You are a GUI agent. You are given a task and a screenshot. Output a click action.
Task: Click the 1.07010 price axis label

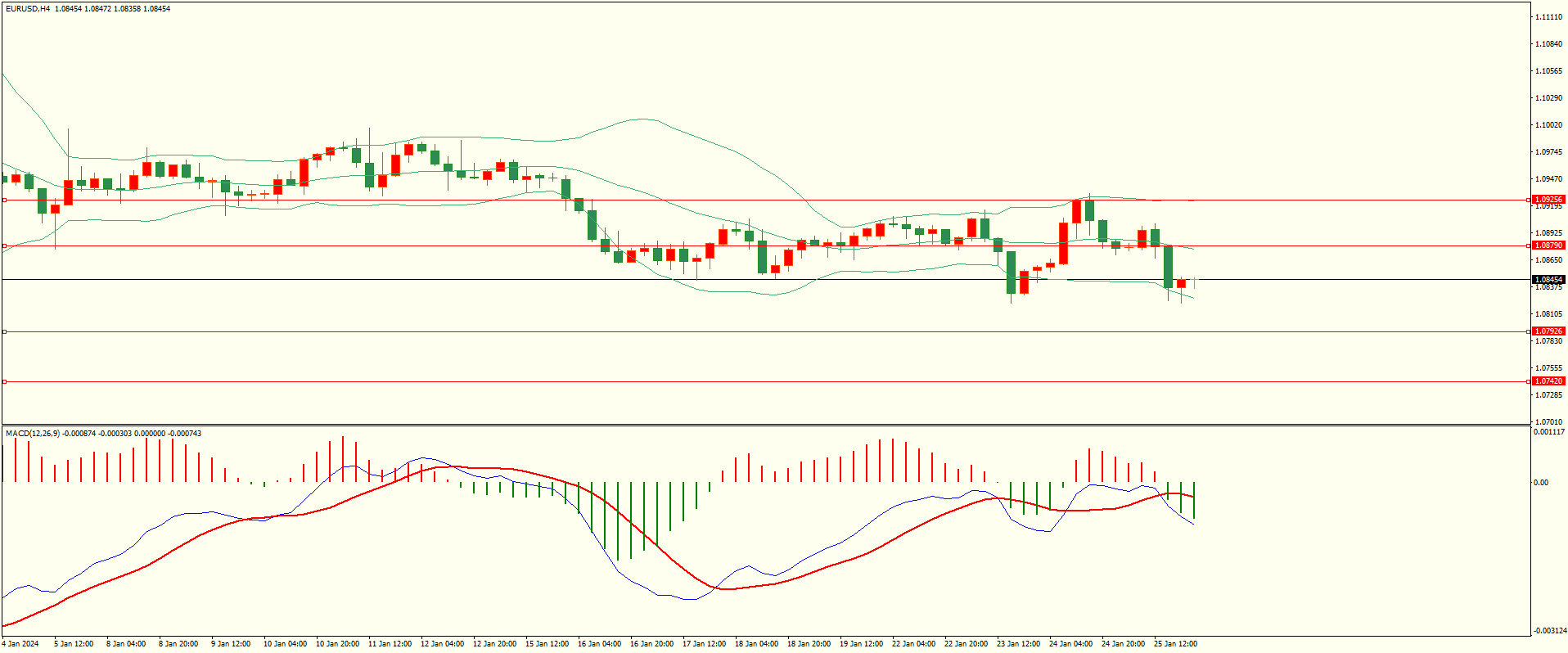pyautogui.click(x=1548, y=422)
